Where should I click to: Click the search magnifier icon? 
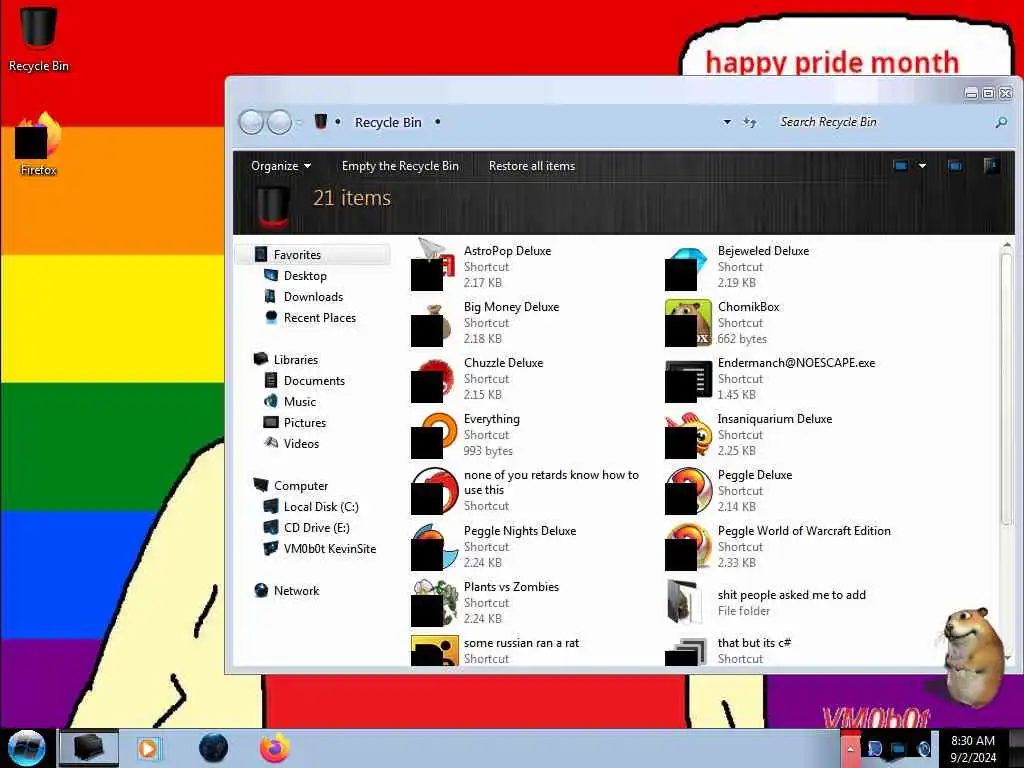(x=1000, y=122)
